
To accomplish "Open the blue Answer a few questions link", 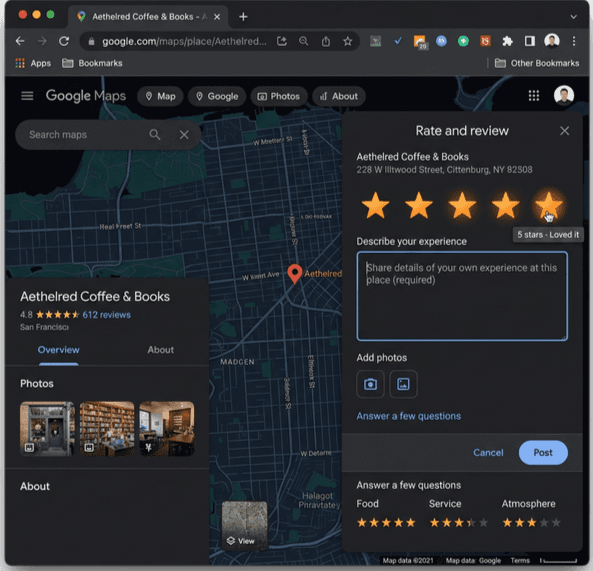I will pyautogui.click(x=408, y=416).
